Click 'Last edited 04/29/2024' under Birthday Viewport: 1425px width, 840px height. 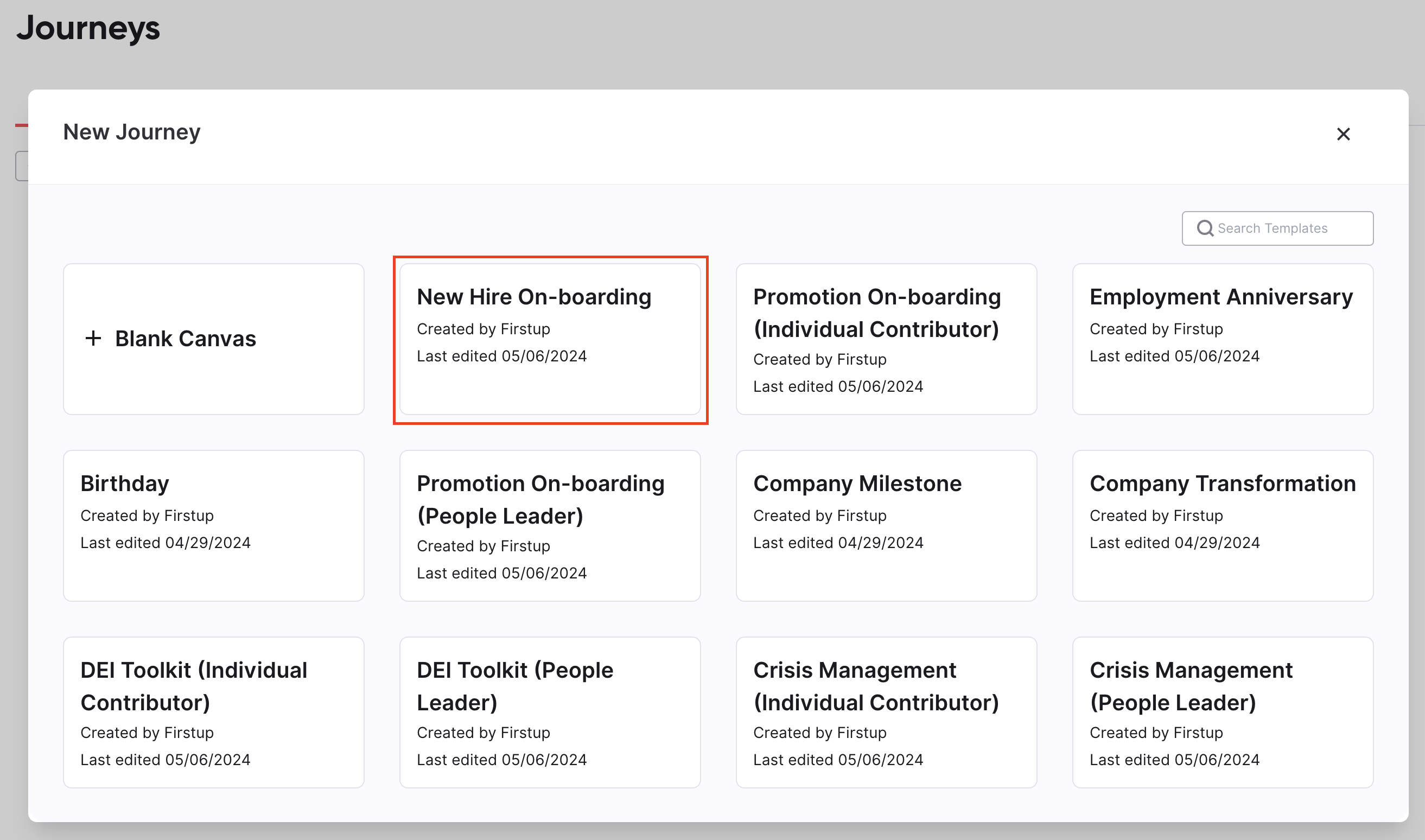click(166, 542)
